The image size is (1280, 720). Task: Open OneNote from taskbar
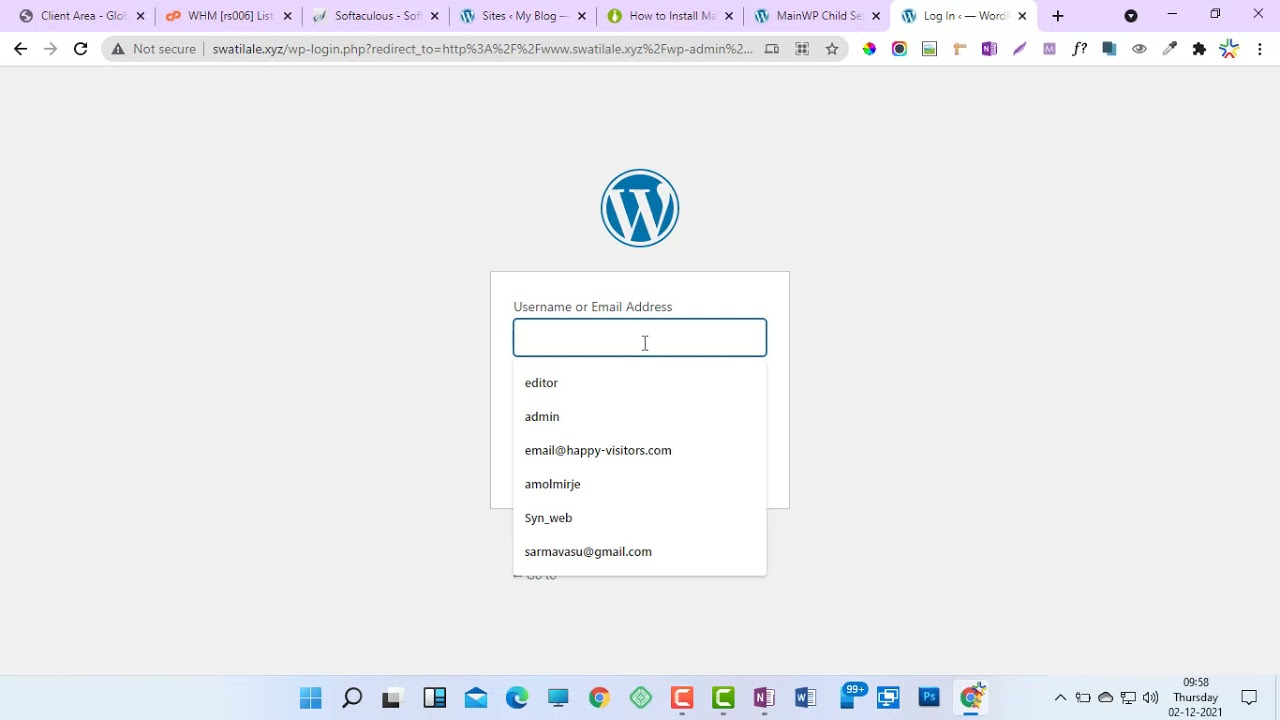pyautogui.click(x=764, y=698)
